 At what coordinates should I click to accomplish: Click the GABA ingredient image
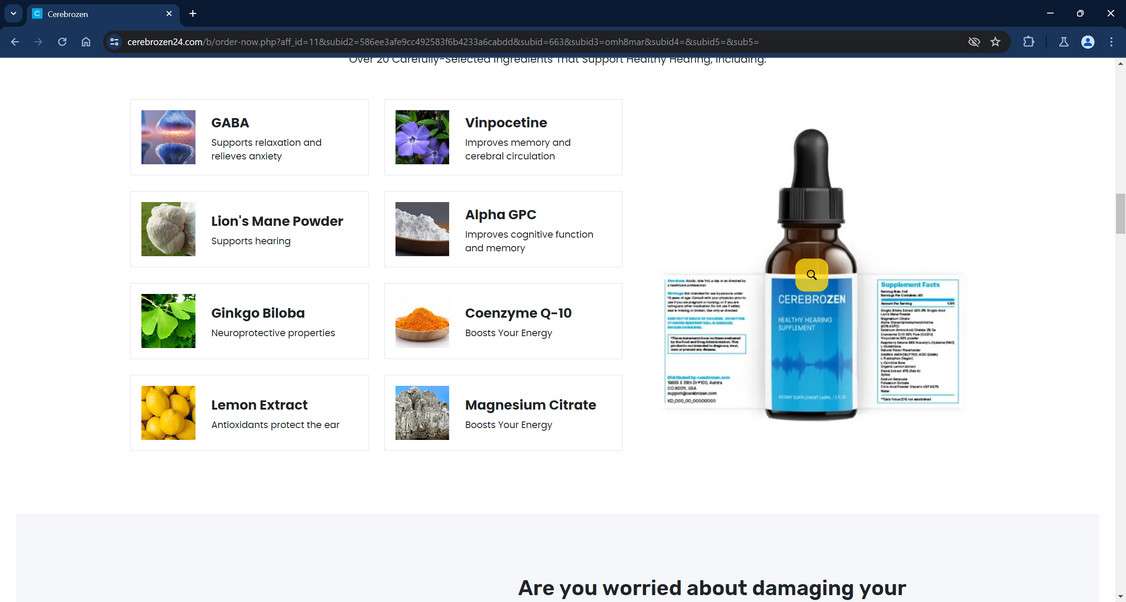(168, 137)
